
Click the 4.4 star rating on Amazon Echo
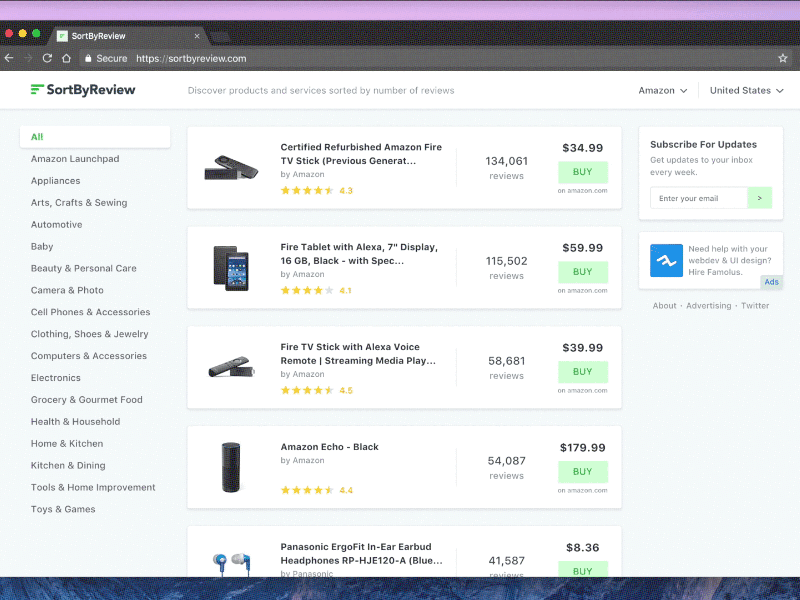(x=317, y=490)
